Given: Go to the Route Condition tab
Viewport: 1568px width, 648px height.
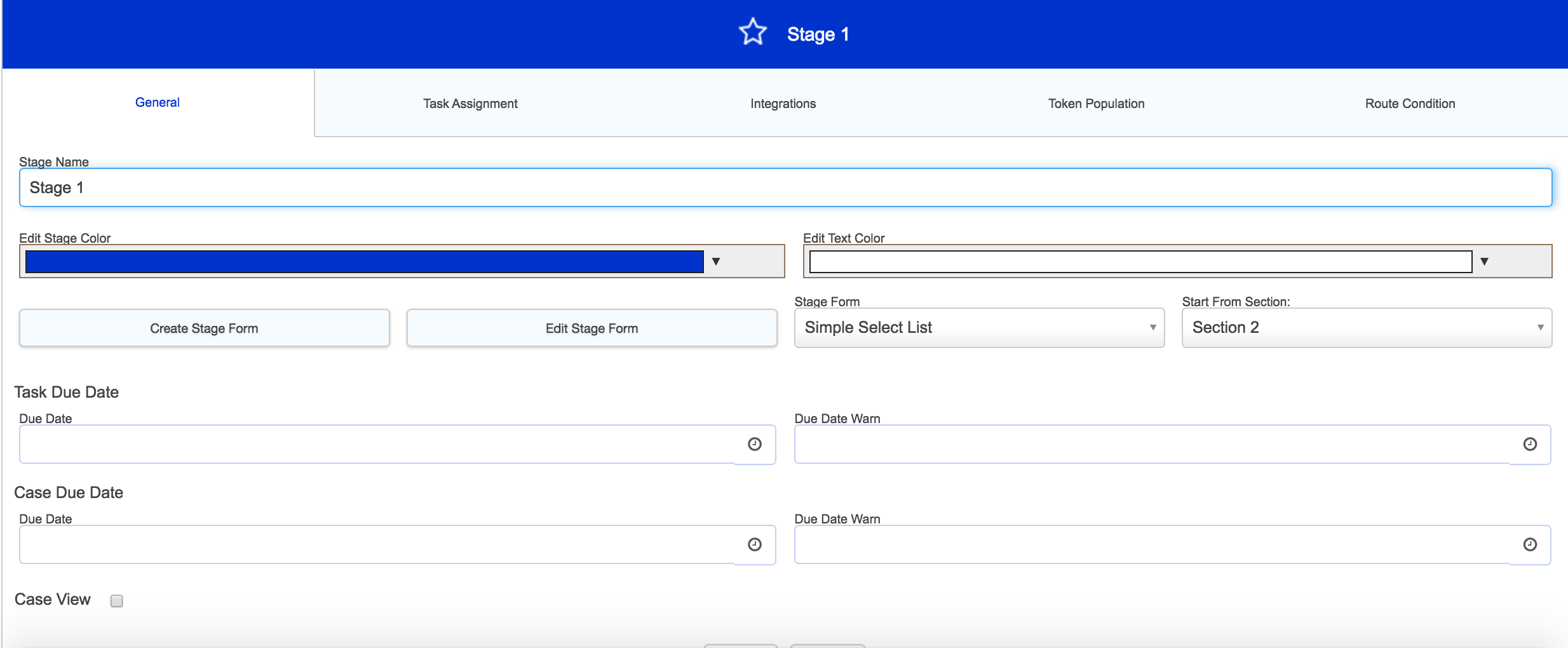Looking at the screenshot, I should pyautogui.click(x=1410, y=104).
